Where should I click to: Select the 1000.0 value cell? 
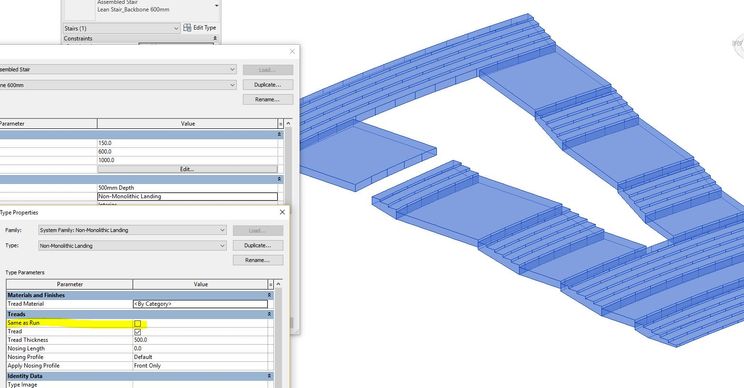pyautogui.click(x=187, y=160)
